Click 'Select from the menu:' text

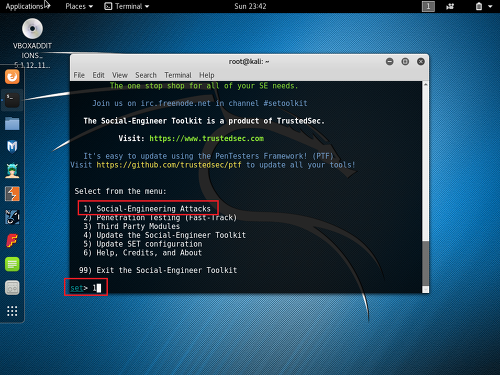[x=120, y=191]
